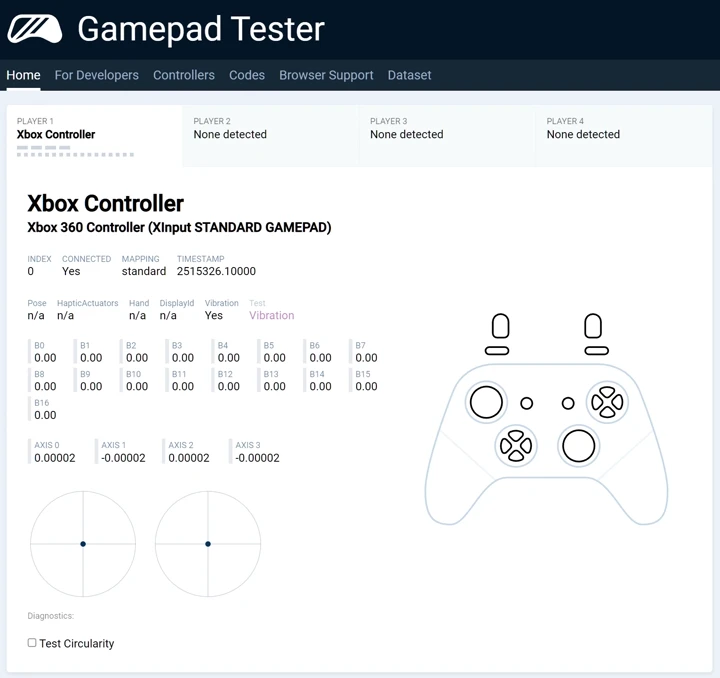Click the face buttons cluster on diagram
Viewport: 720px width, 678px height.
(607, 402)
